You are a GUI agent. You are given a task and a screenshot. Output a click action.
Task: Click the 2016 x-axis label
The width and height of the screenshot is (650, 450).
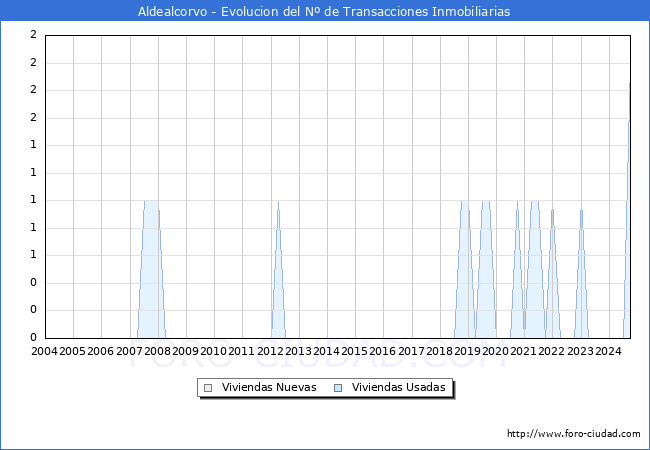point(383,351)
